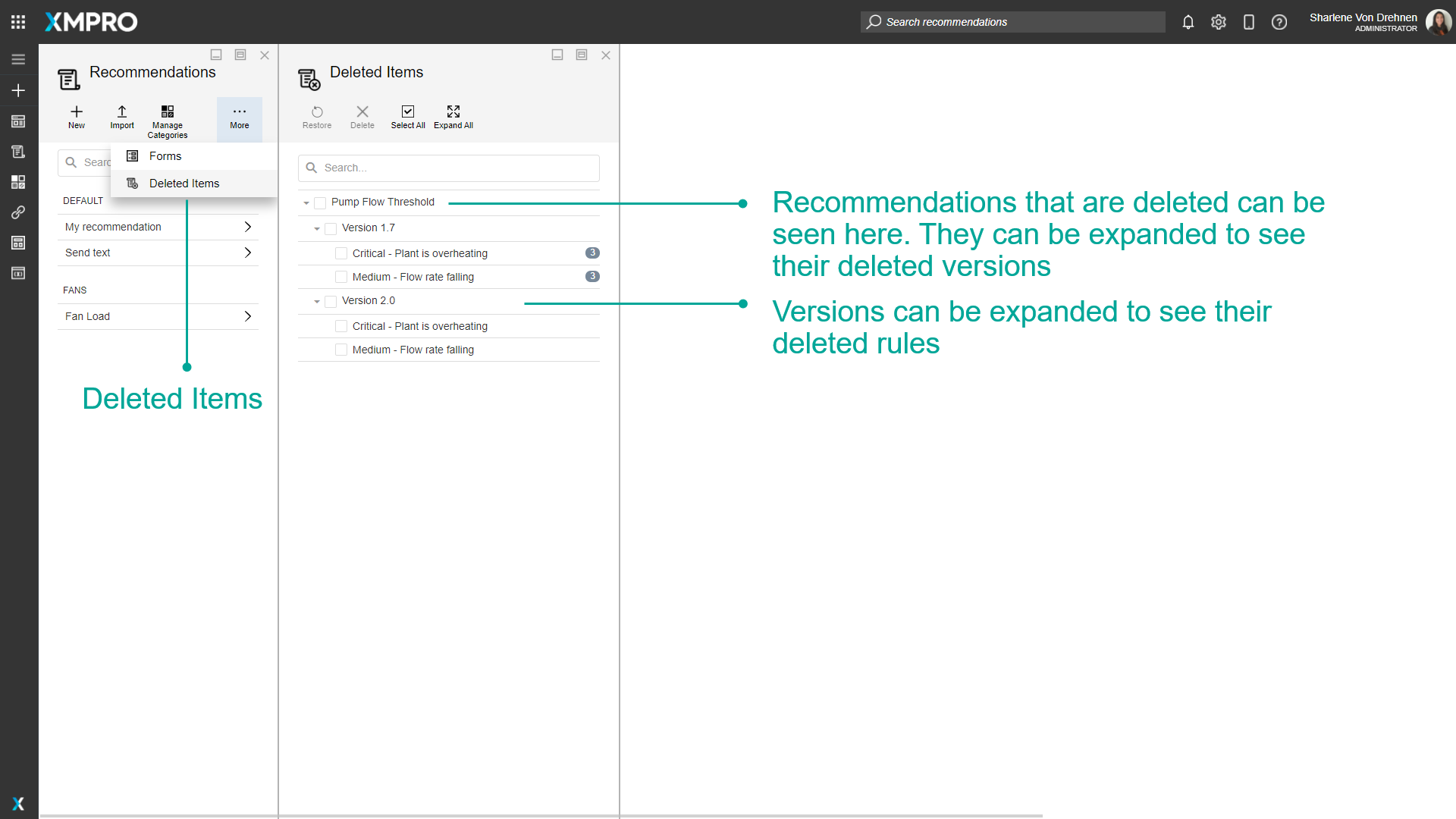Tick the Version 1.7 checkbox
1456x819 pixels.
(331, 228)
